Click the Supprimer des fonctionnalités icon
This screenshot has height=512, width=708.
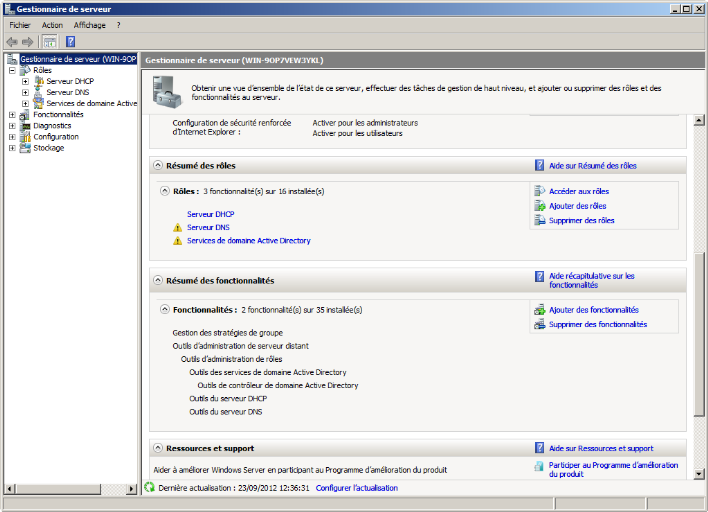click(x=540, y=324)
